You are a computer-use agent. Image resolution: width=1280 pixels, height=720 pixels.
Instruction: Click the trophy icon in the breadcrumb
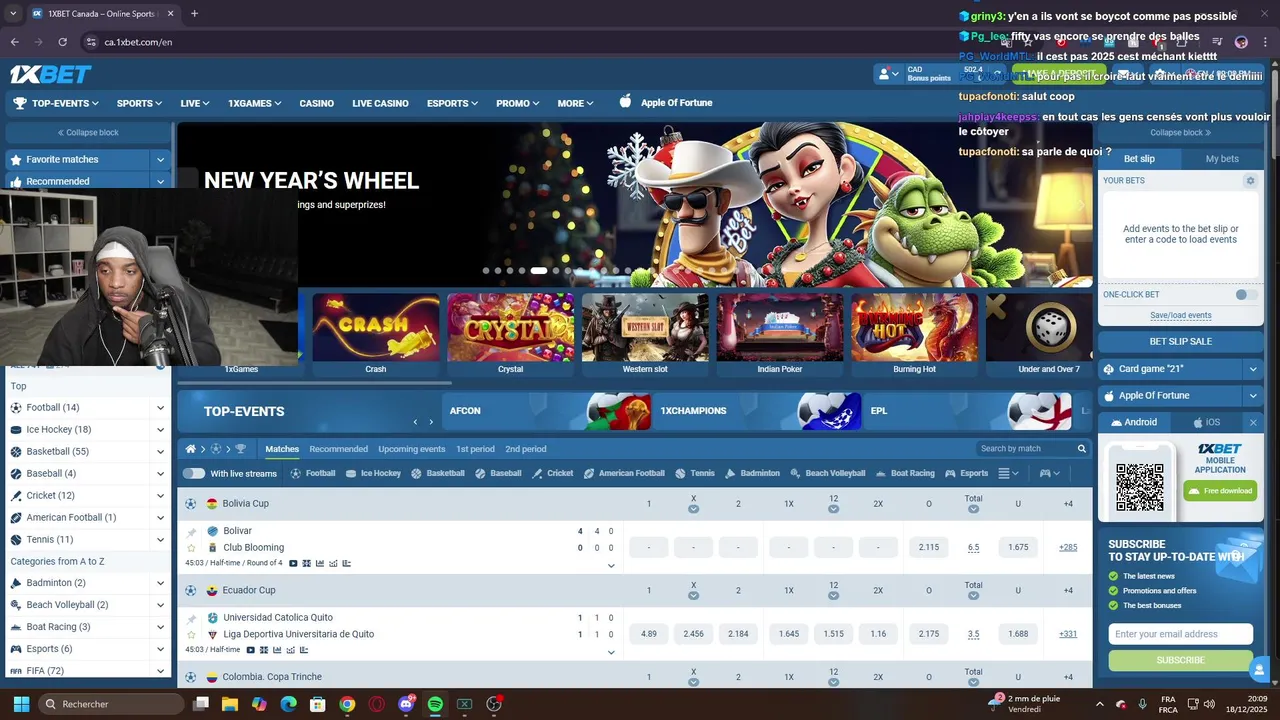(240, 449)
